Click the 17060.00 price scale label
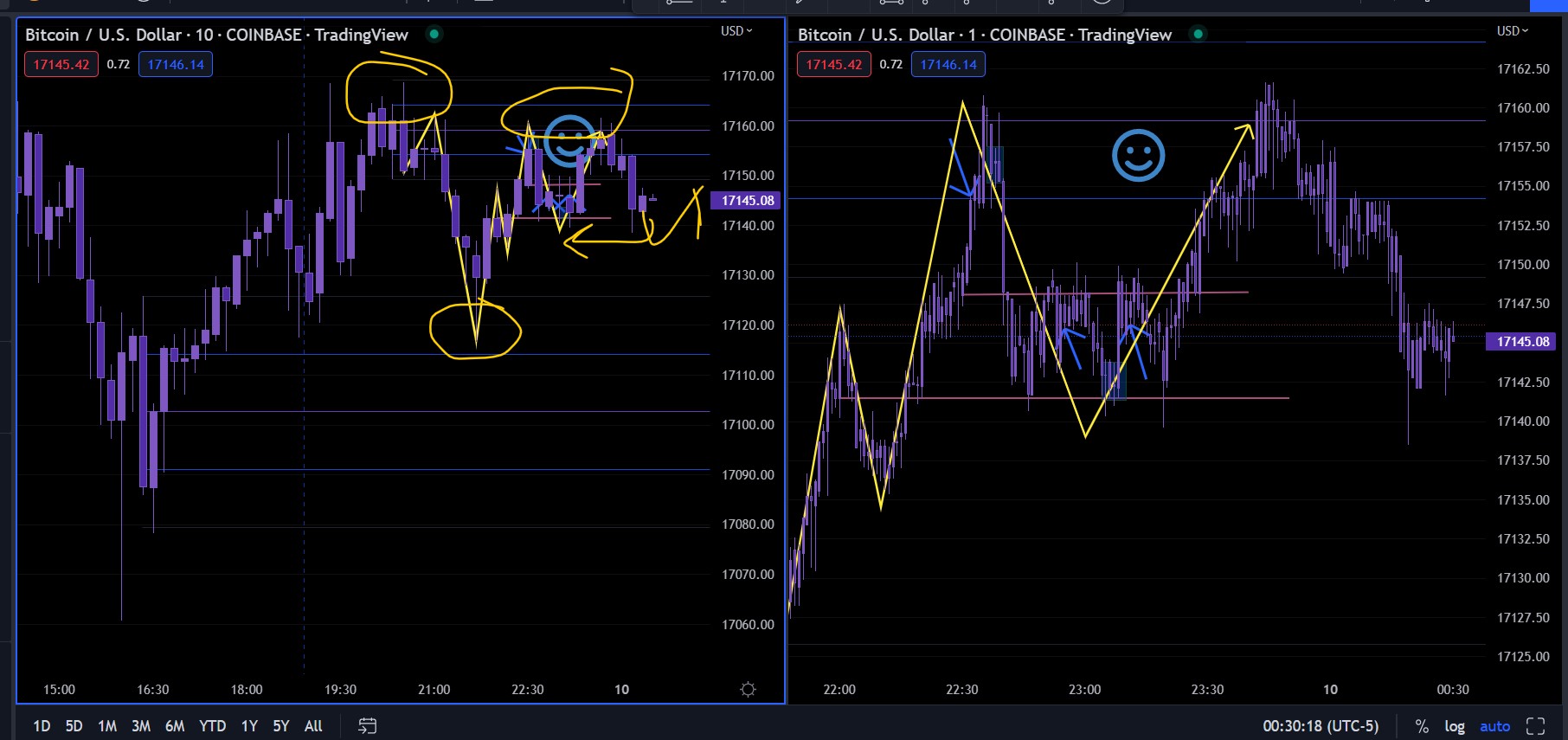The image size is (1568, 740). (749, 625)
